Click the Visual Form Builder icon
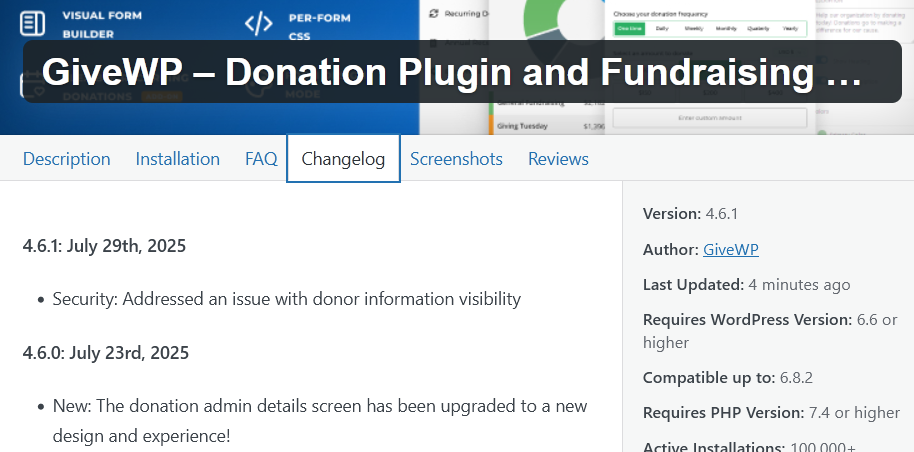 (33, 22)
